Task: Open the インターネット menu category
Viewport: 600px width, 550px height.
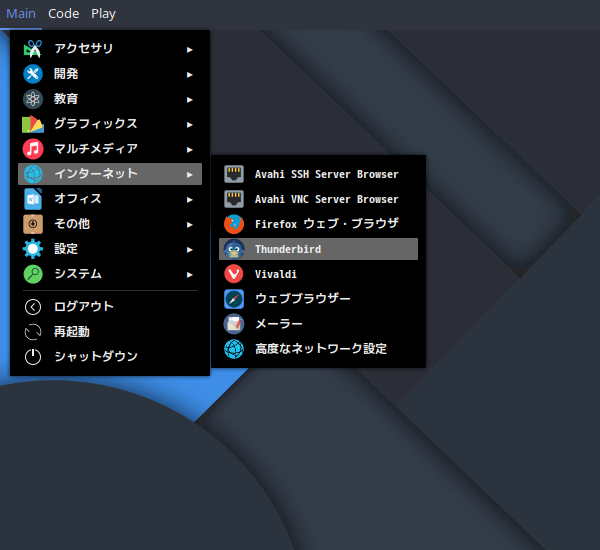Action: (110, 174)
